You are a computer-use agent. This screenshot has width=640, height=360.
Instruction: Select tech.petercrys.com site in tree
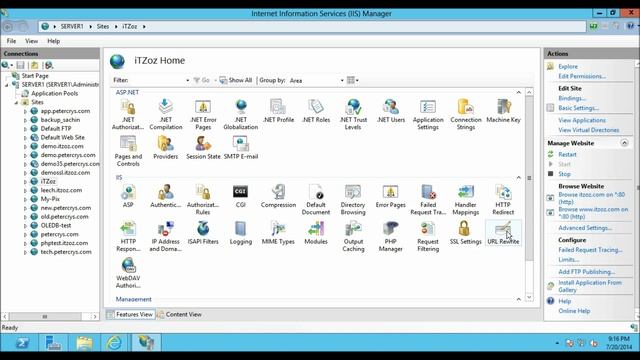coord(66,252)
